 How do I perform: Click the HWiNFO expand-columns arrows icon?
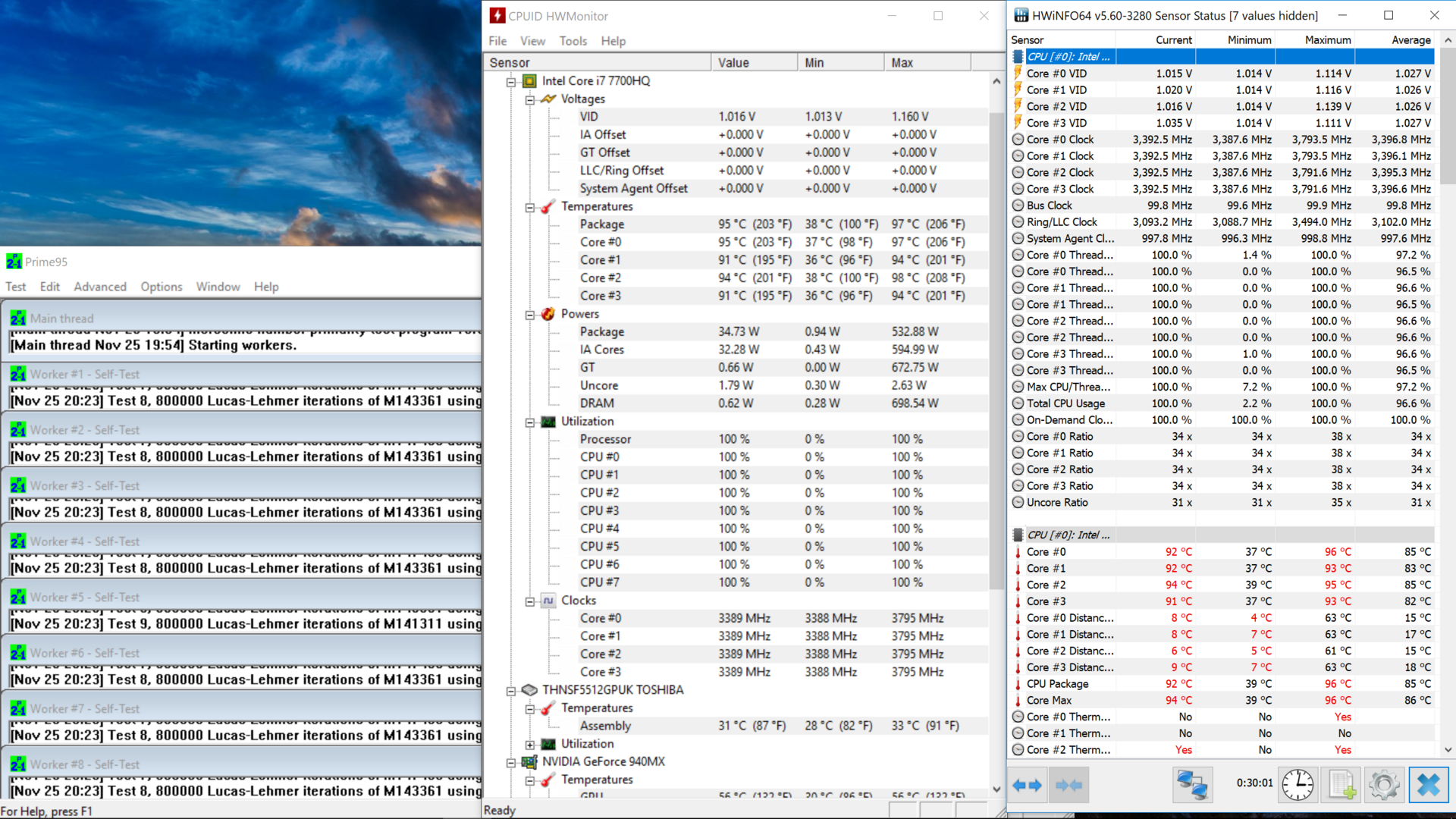1028,786
